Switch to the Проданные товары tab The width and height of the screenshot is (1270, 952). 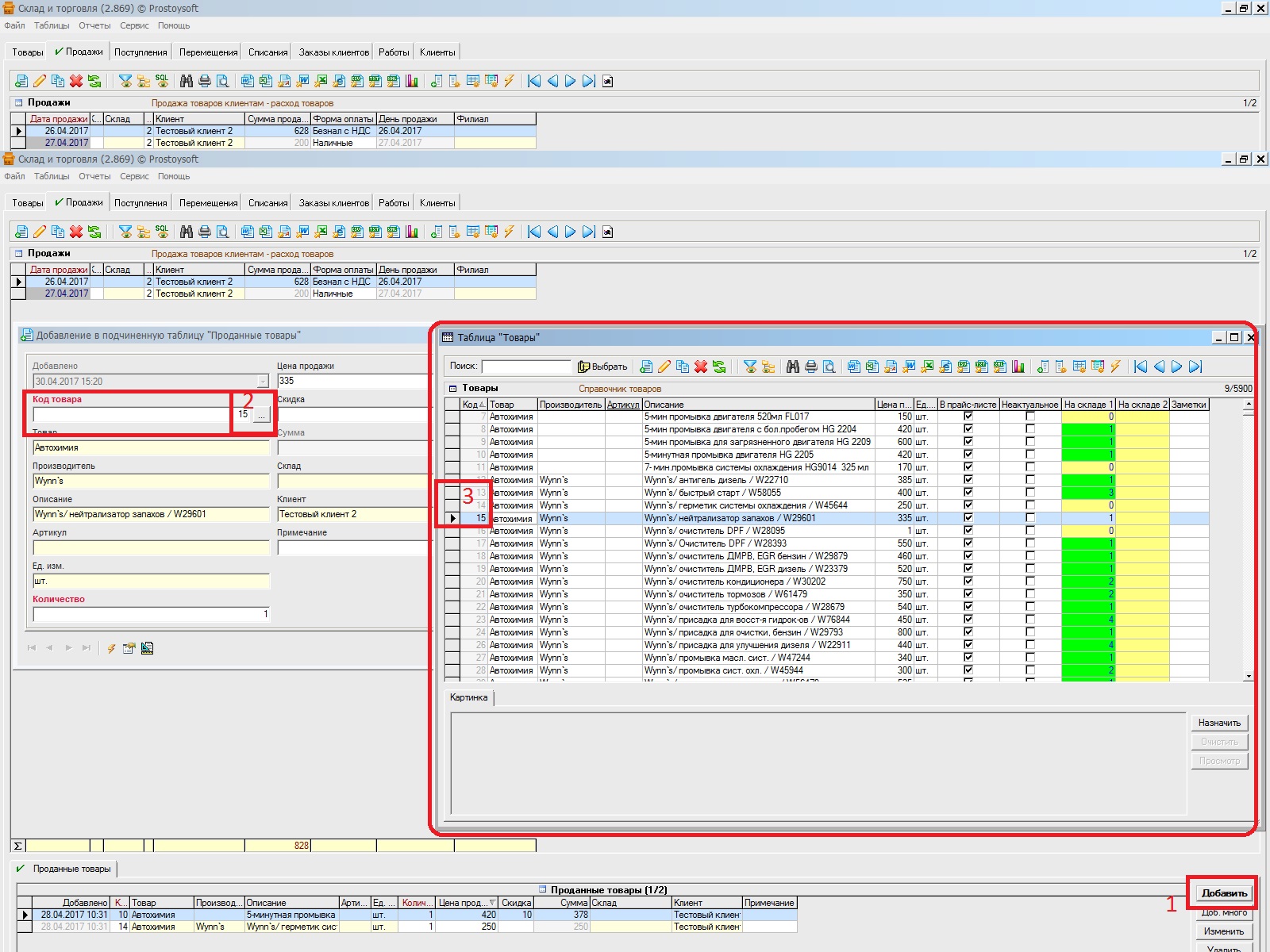[71, 869]
